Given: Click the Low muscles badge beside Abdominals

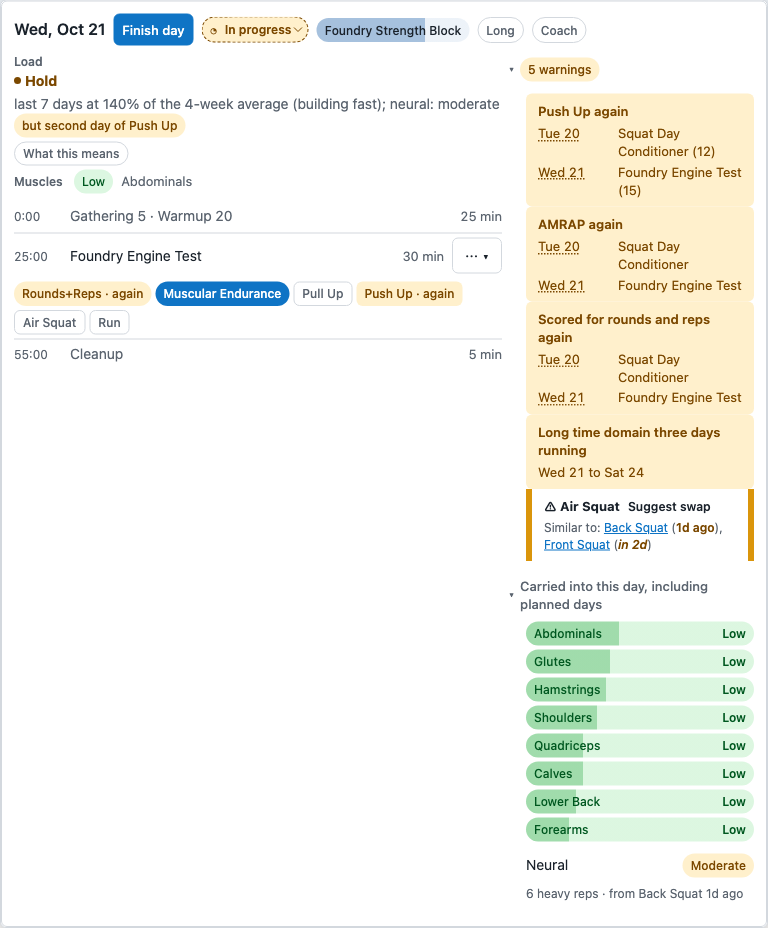Looking at the screenshot, I should (x=93, y=182).
